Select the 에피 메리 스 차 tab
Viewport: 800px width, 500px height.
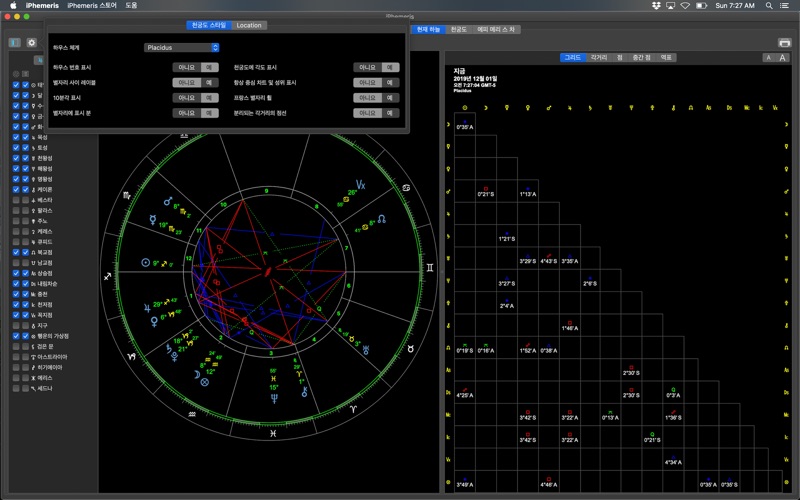497,30
